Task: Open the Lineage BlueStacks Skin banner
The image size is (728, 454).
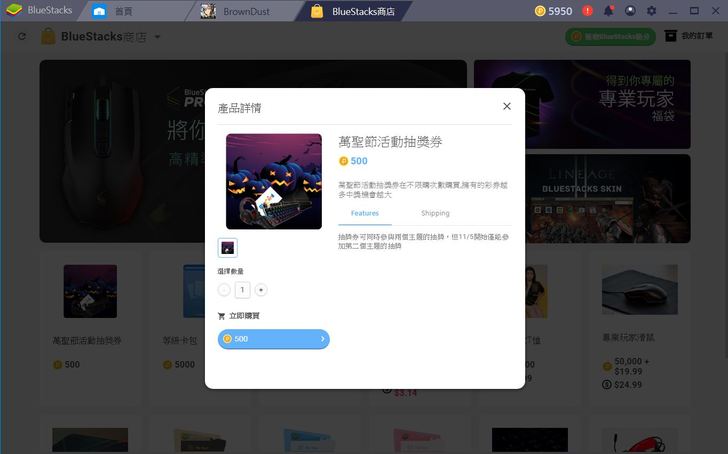Action: [608, 199]
